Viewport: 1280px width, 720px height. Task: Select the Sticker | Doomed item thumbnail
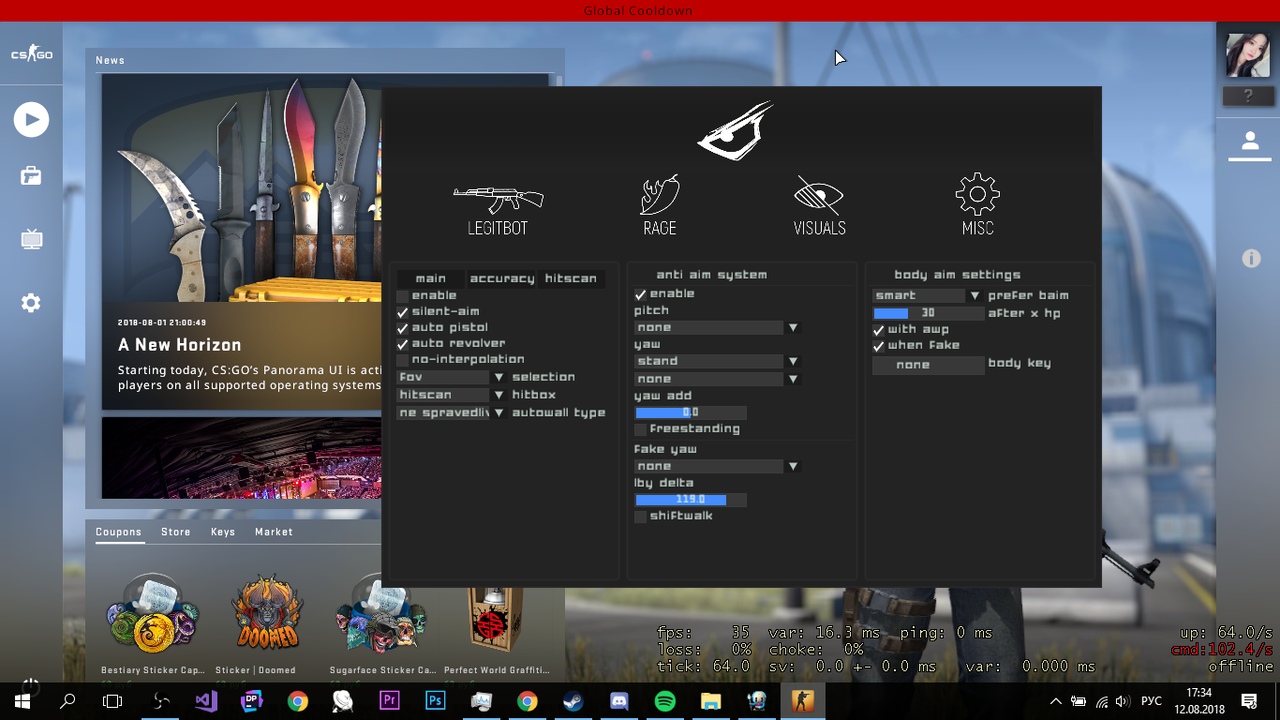267,612
